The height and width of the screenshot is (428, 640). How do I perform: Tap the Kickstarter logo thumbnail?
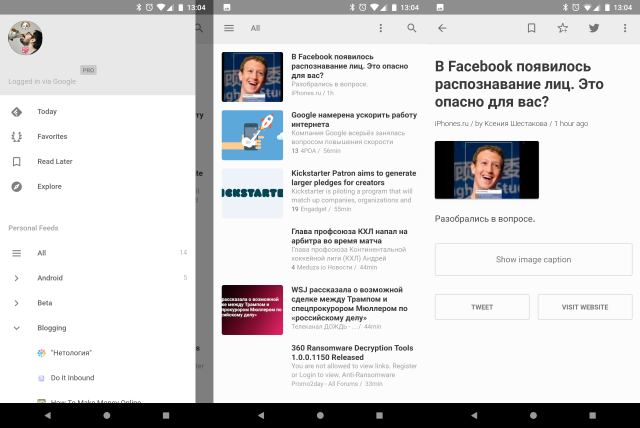coord(252,193)
